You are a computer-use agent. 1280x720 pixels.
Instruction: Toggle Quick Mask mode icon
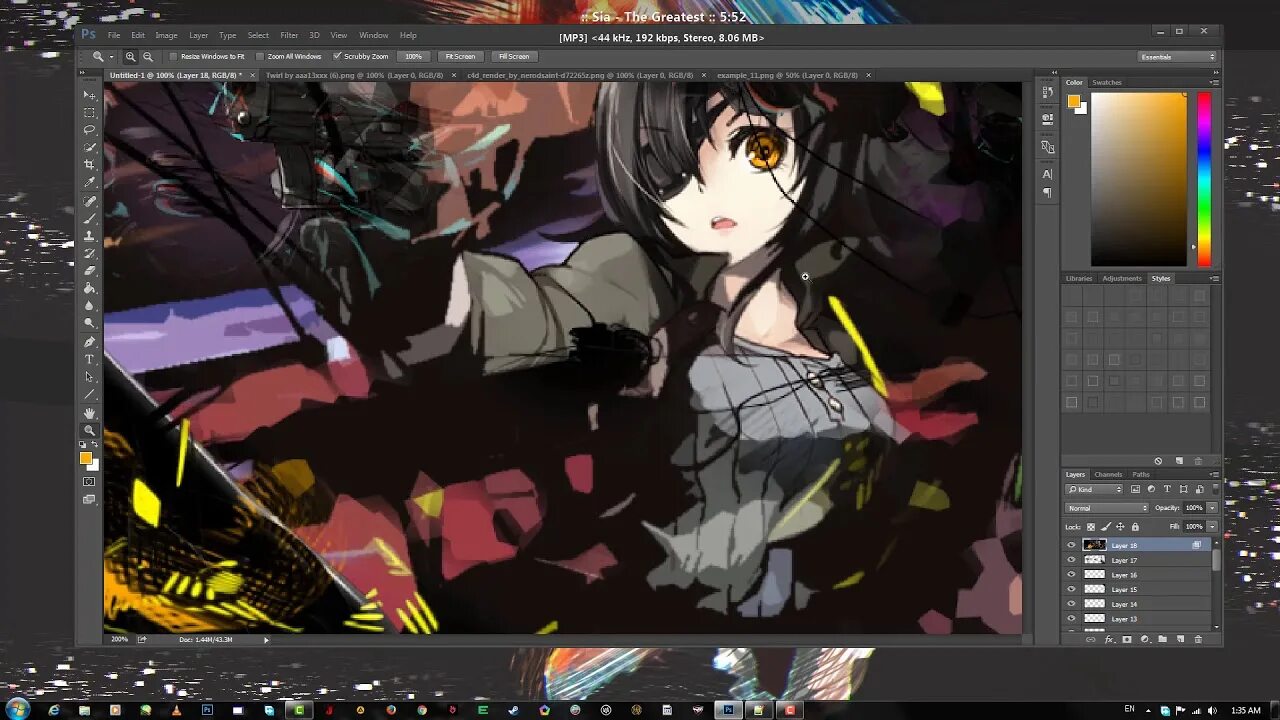tap(89, 482)
